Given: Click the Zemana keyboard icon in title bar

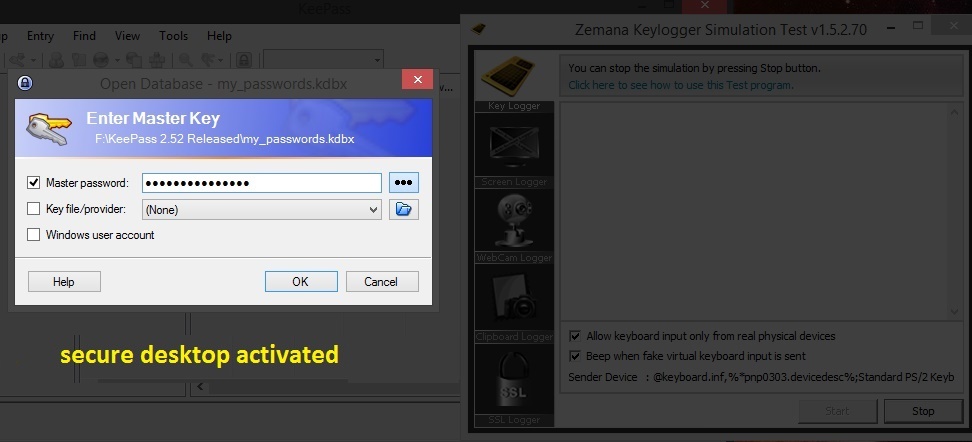Looking at the screenshot, I should [x=479, y=29].
